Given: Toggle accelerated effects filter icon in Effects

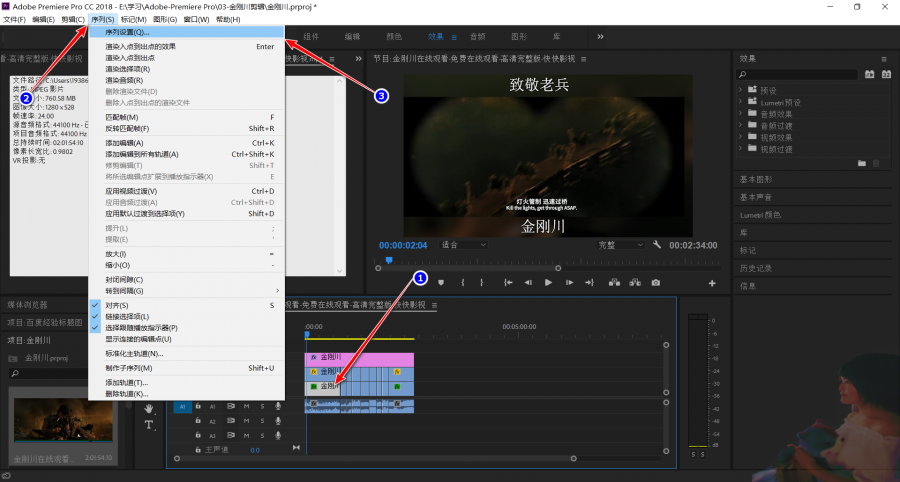Looking at the screenshot, I should (870, 74).
